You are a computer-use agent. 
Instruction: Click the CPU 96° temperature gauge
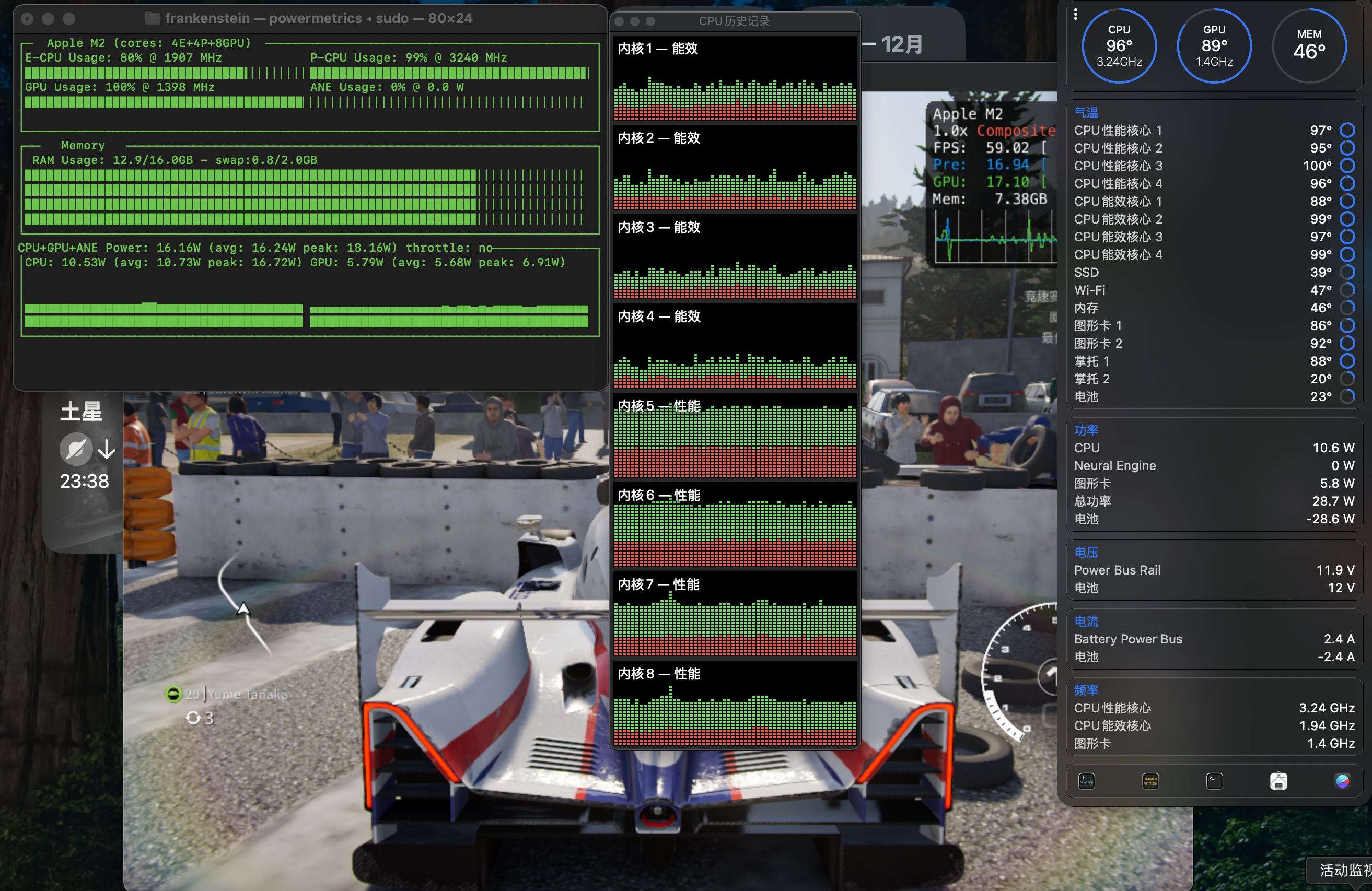(x=1119, y=45)
